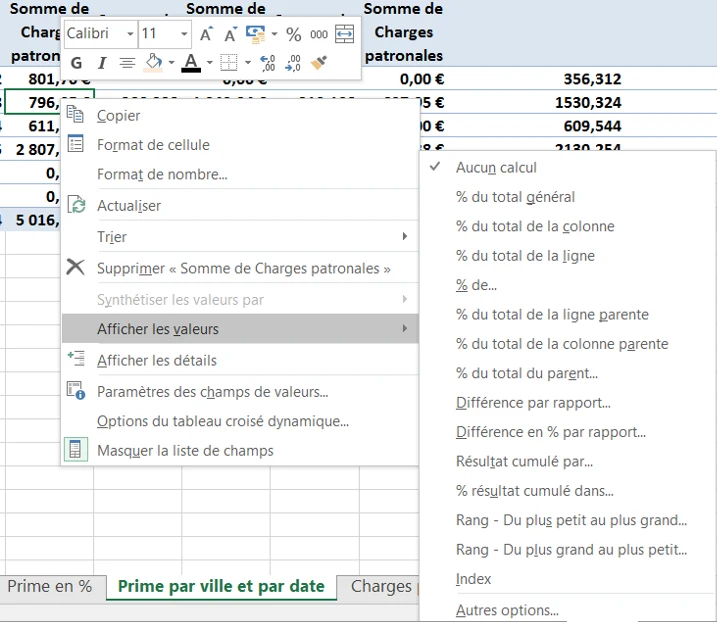The image size is (717, 622).
Task: Choose Différence en % par rapport...
Action: click(x=568, y=432)
